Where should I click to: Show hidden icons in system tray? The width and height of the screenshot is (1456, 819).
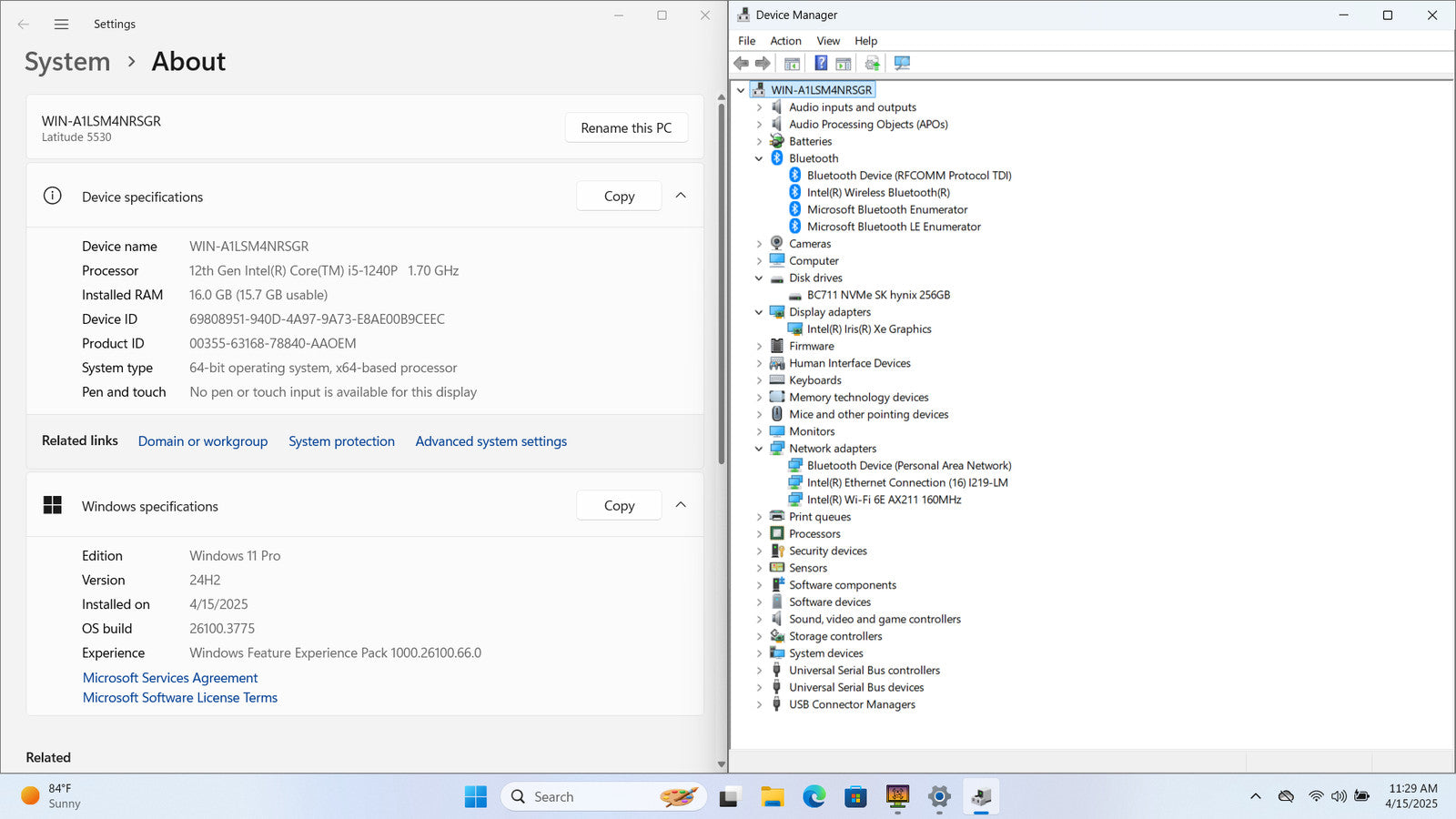click(1256, 796)
